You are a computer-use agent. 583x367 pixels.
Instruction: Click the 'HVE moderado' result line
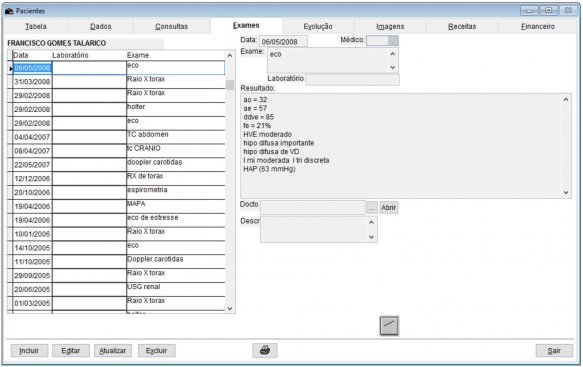click(267, 134)
